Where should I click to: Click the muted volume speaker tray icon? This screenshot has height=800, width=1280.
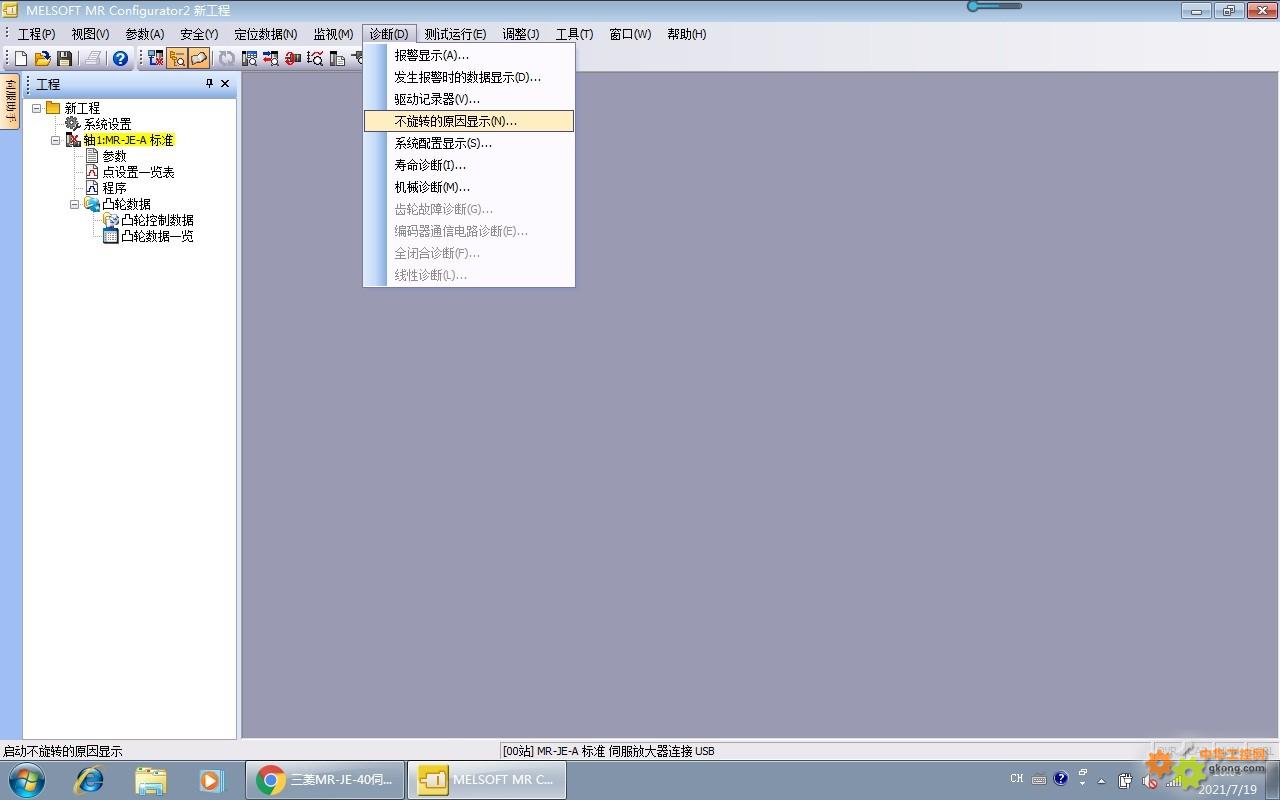click(x=1150, y=782)
